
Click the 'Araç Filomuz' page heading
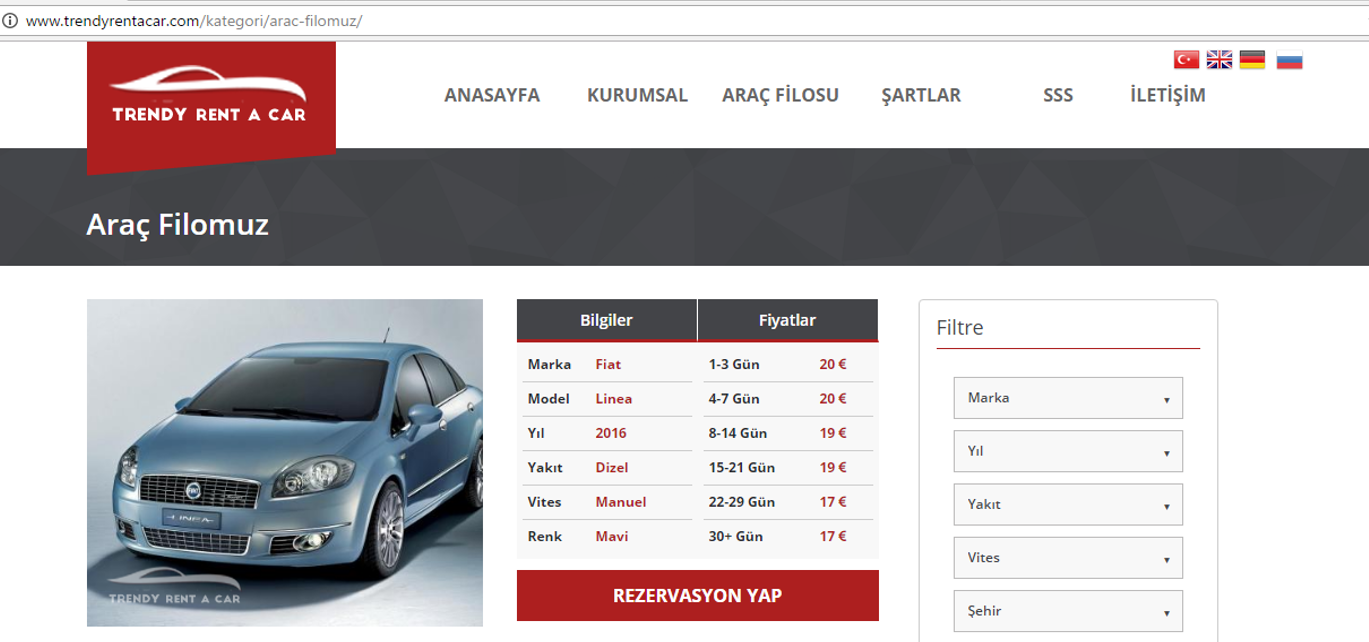(178, 224)
